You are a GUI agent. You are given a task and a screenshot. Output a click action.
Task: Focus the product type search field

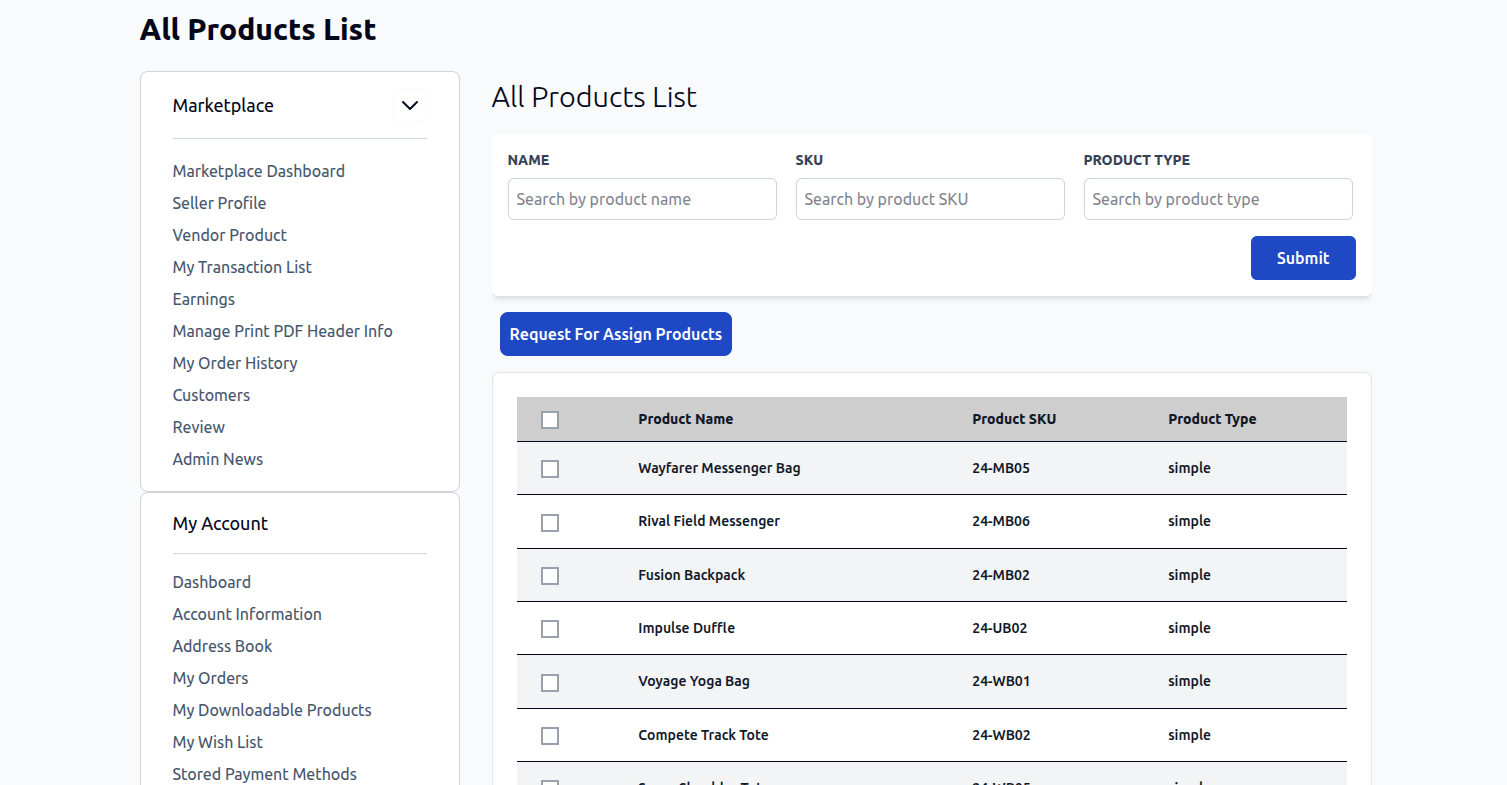[1218, 199]
